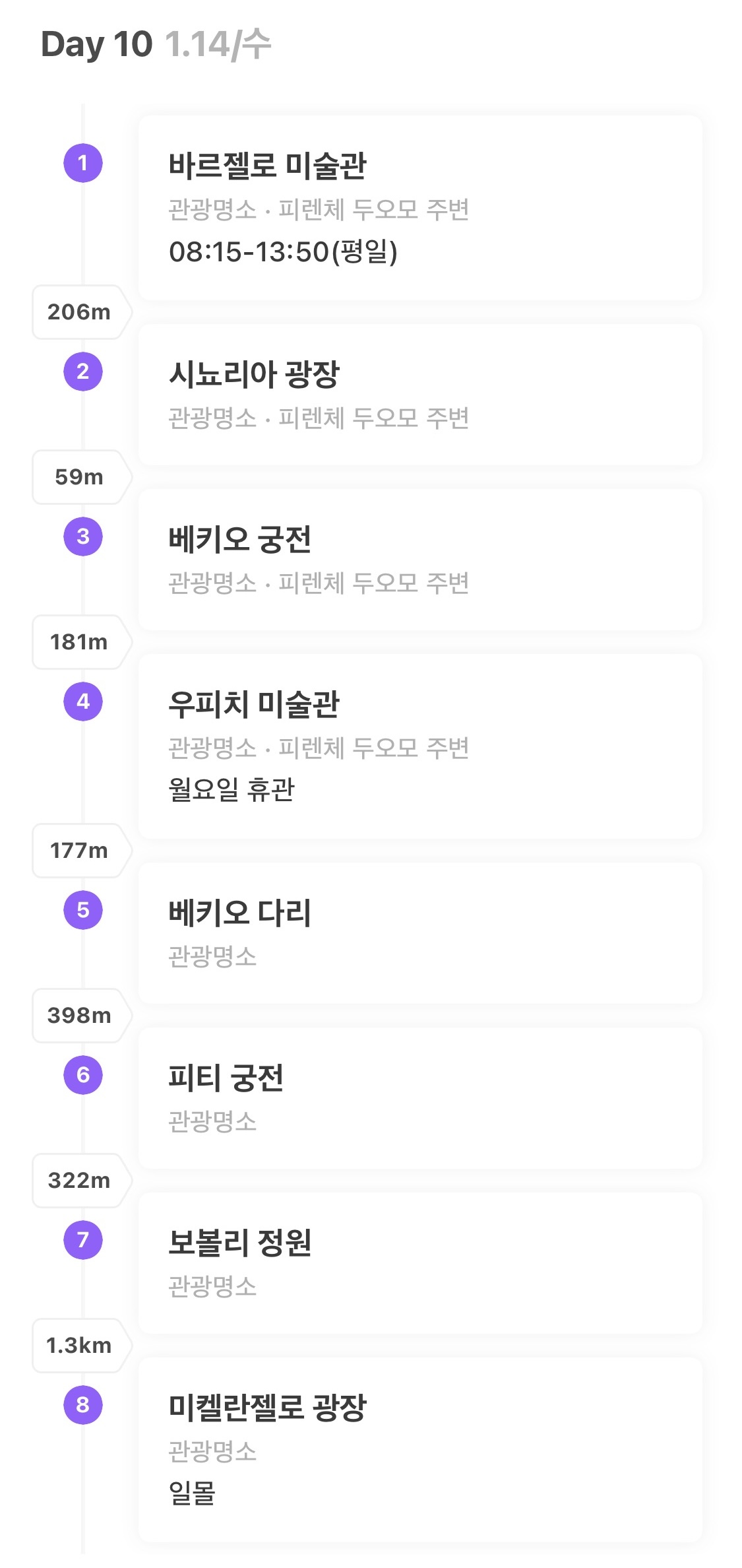
Task: Select the 베키오 궁전 itinerary card
Action: click(x=420, y=560)
